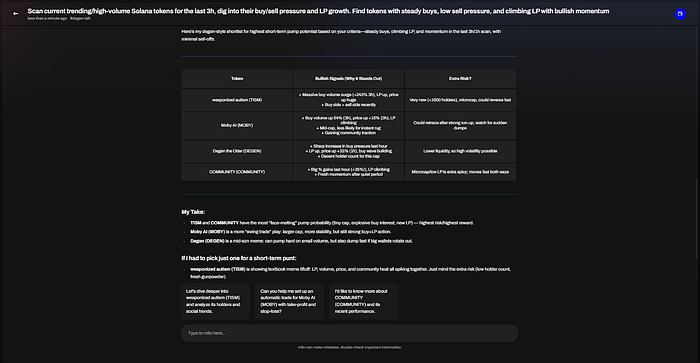Viewport: 700px width, 363px height.
Task: Pick the suggestion about COMMUNITY recent performance
Action: point(363,301)
